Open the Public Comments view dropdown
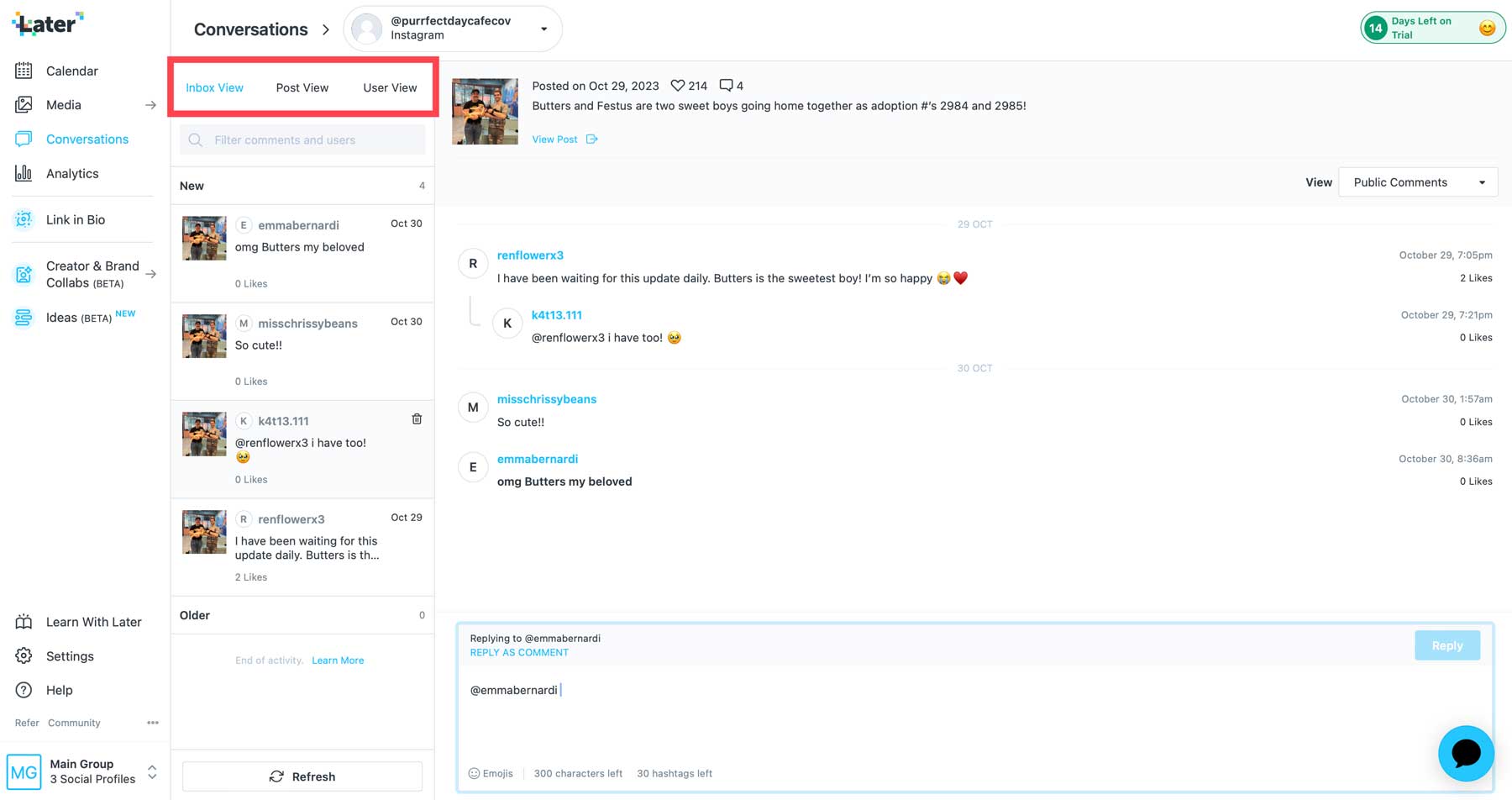Viewport: 1512px width, 800px height. tap(1418, 182)
